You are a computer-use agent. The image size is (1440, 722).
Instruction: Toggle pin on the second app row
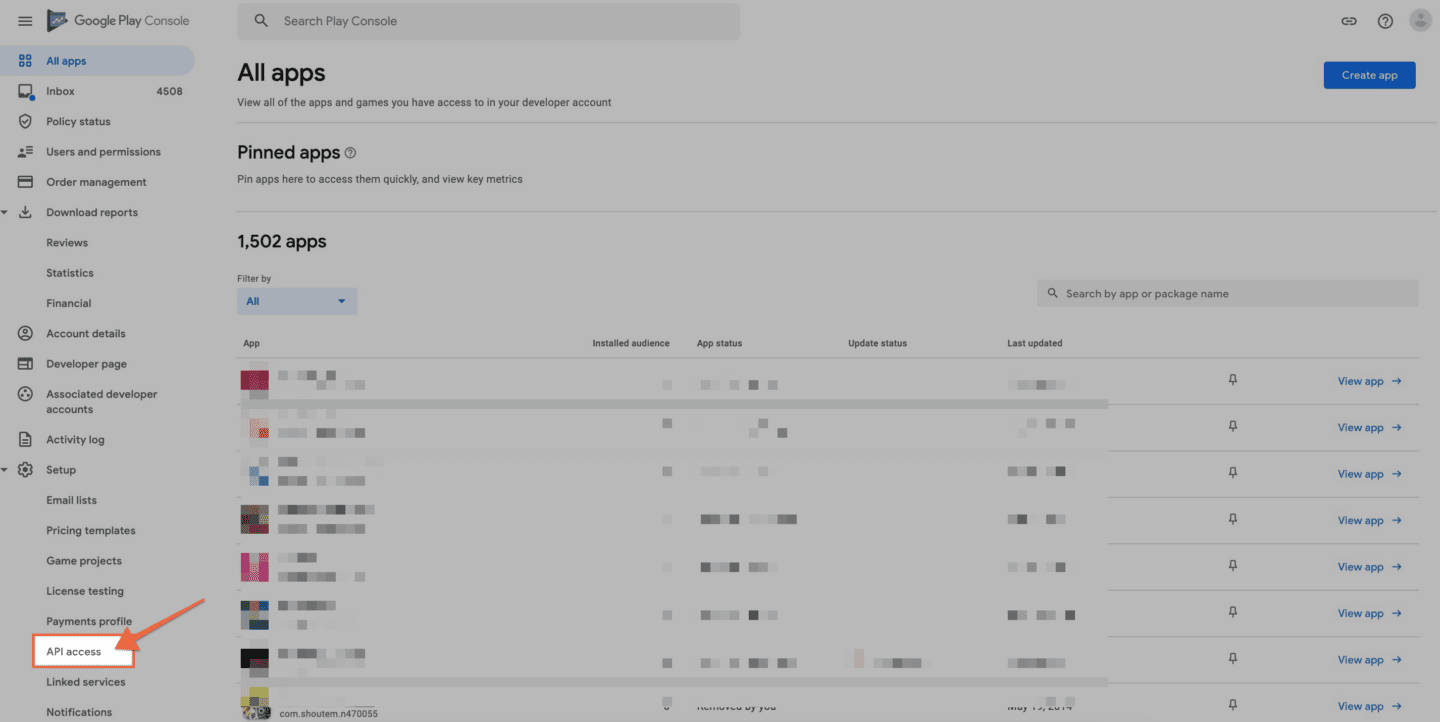point(1232,427)
